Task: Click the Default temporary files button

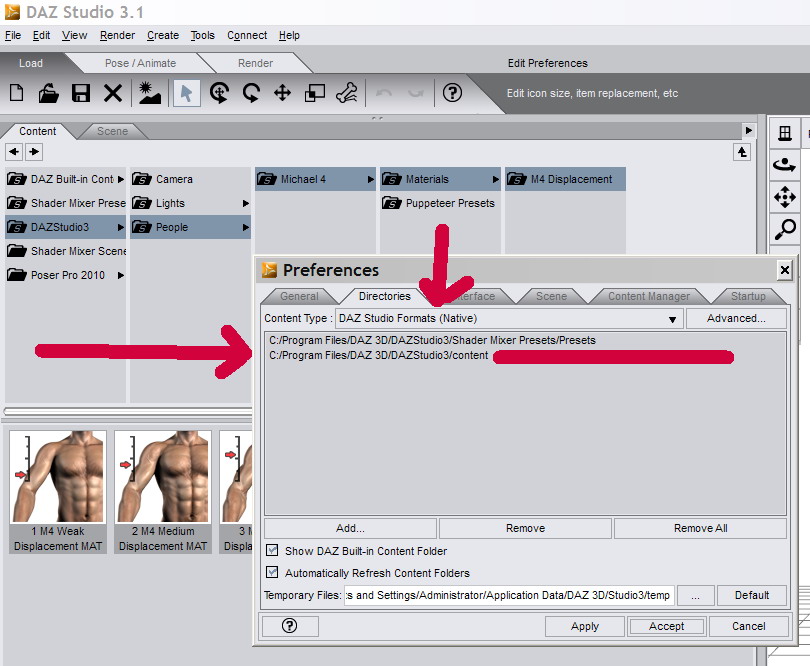Action: pos(752,595)
